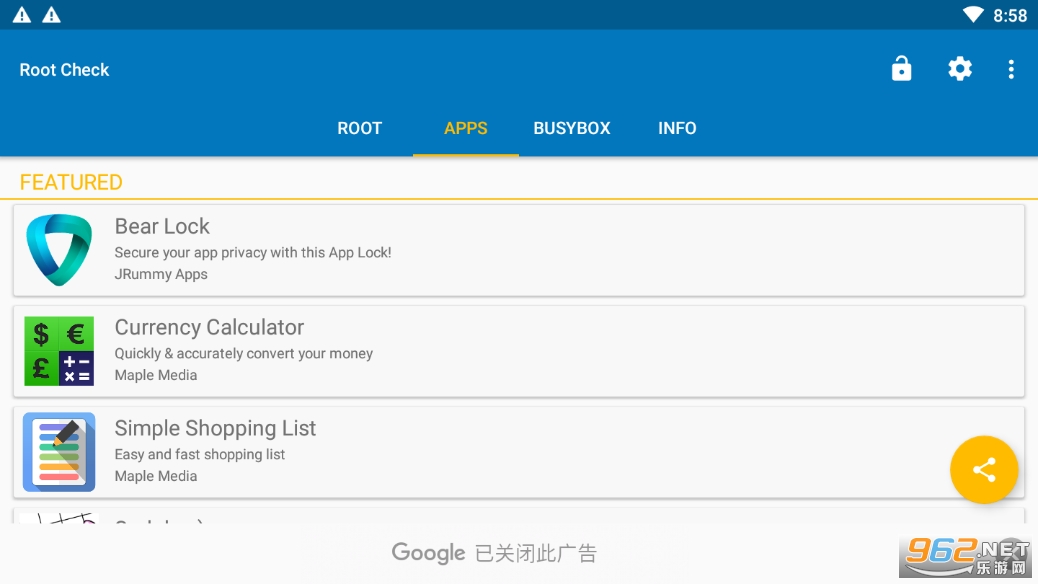The height and width of the screenshot is (584, 1038).
Task: Tap the Bear Lock shield app icon
Action: coord(59,250)
